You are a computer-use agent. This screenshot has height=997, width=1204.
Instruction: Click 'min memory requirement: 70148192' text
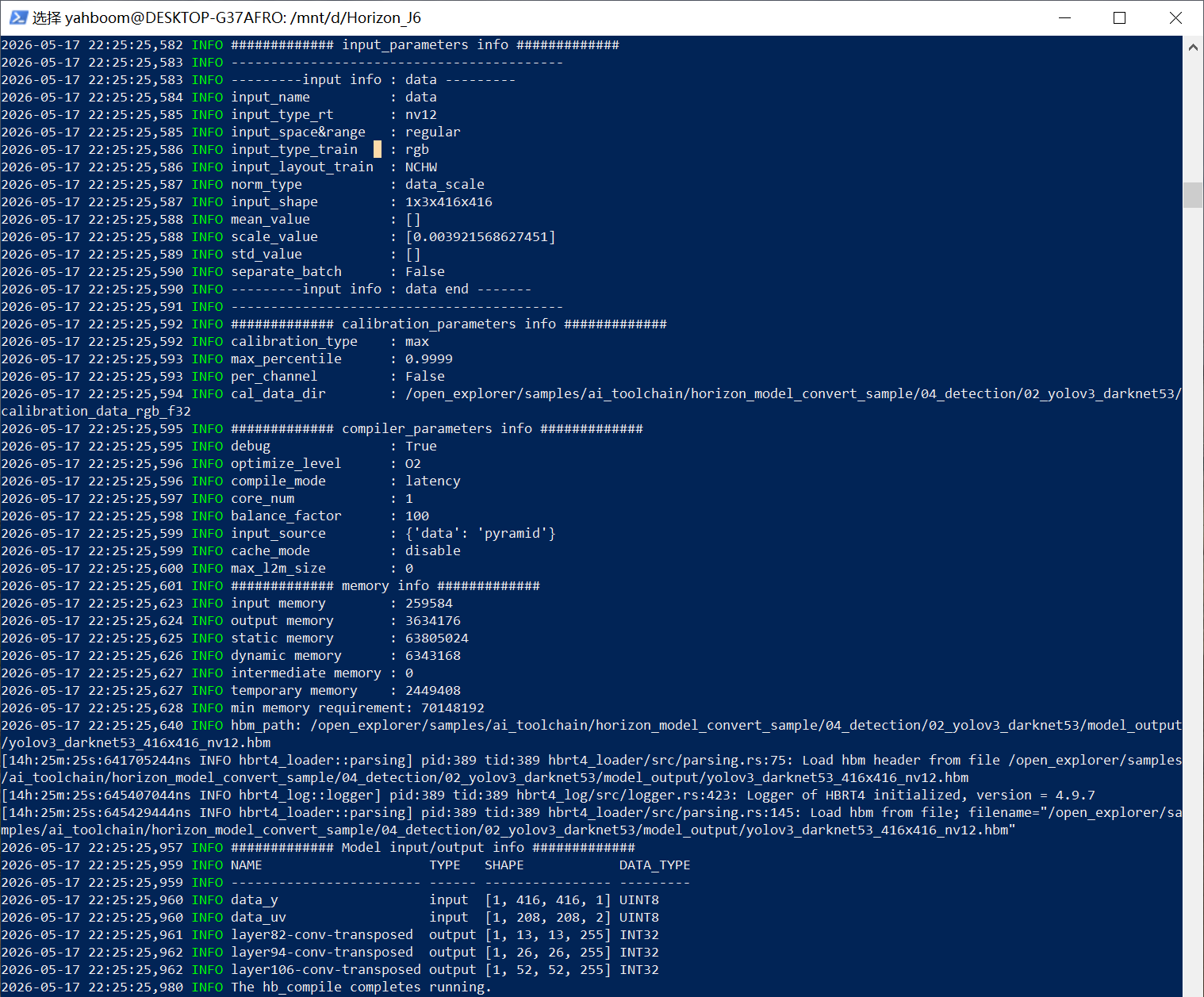point(358,707)
